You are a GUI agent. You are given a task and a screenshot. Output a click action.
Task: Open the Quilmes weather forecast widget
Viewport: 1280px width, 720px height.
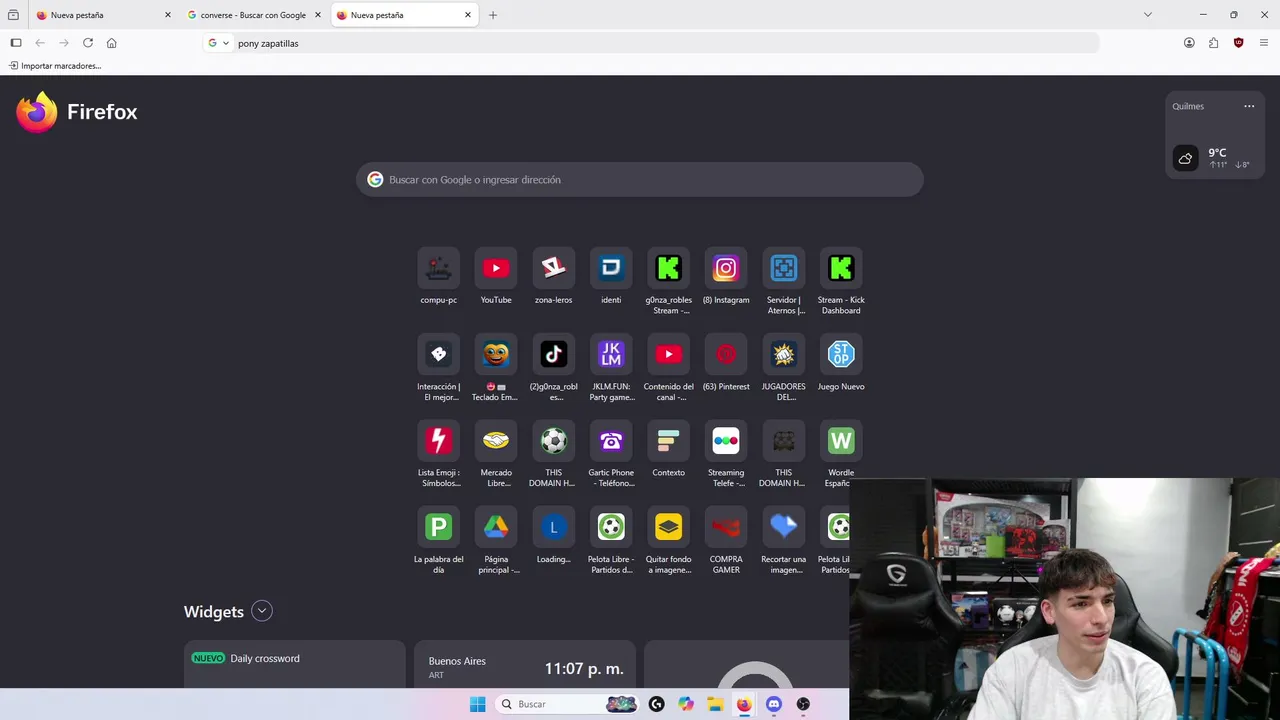pos(1216,135)
